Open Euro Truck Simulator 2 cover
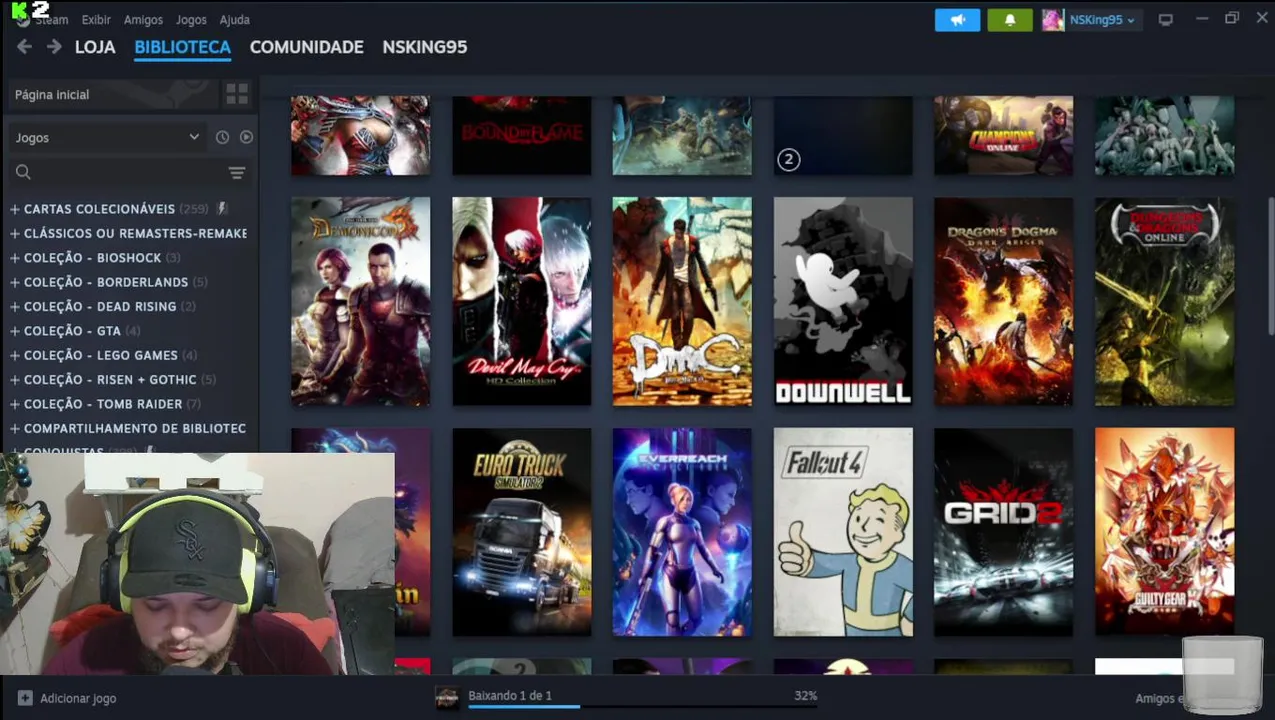The width and height of the screenshot is (1275, 720). pyautogui.click(x=521, y=532)
